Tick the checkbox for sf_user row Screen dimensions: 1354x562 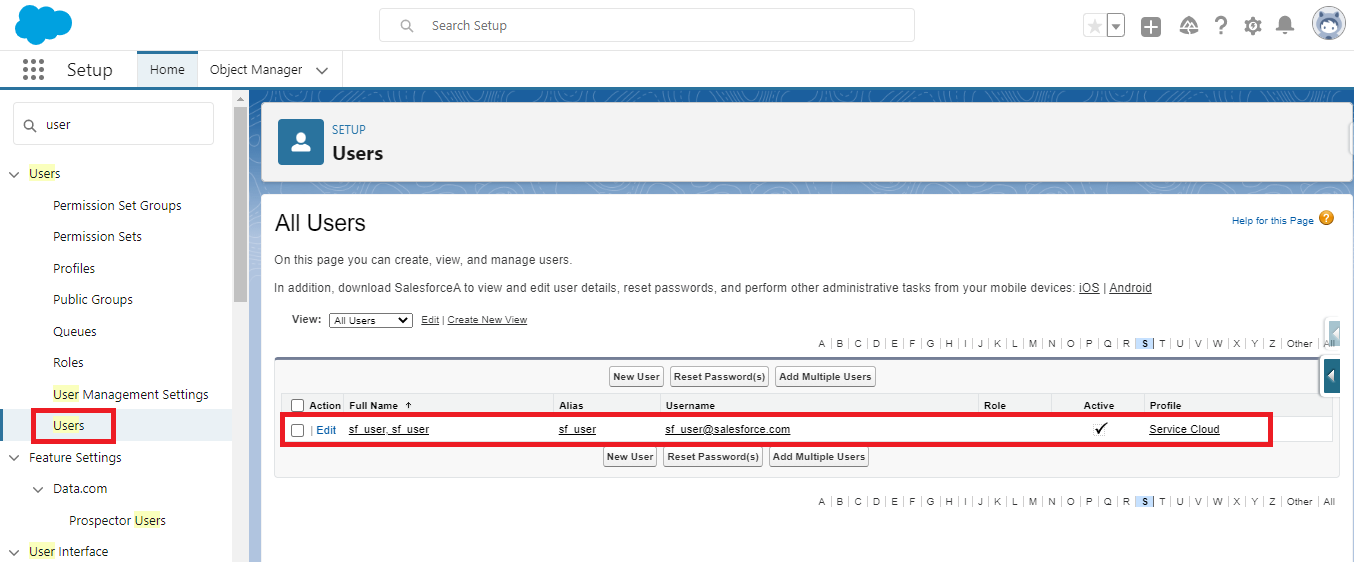[297, 430]
